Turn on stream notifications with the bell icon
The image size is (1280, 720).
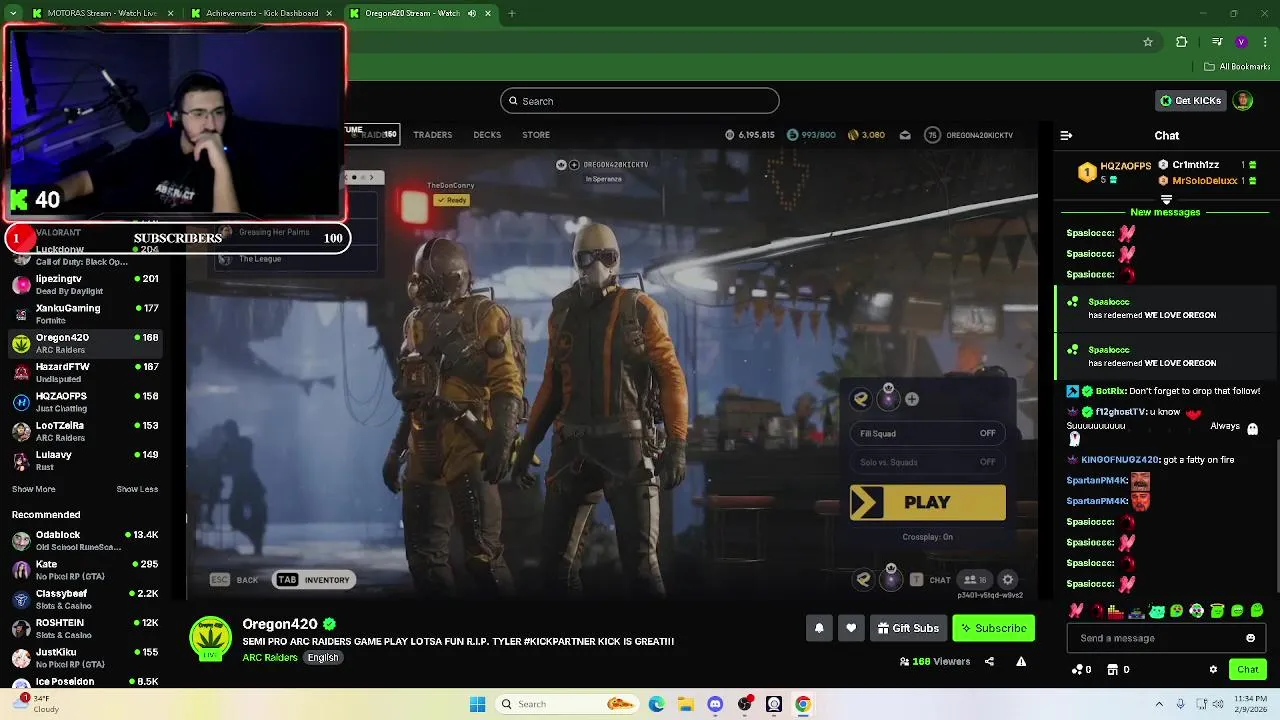[819, 628]
